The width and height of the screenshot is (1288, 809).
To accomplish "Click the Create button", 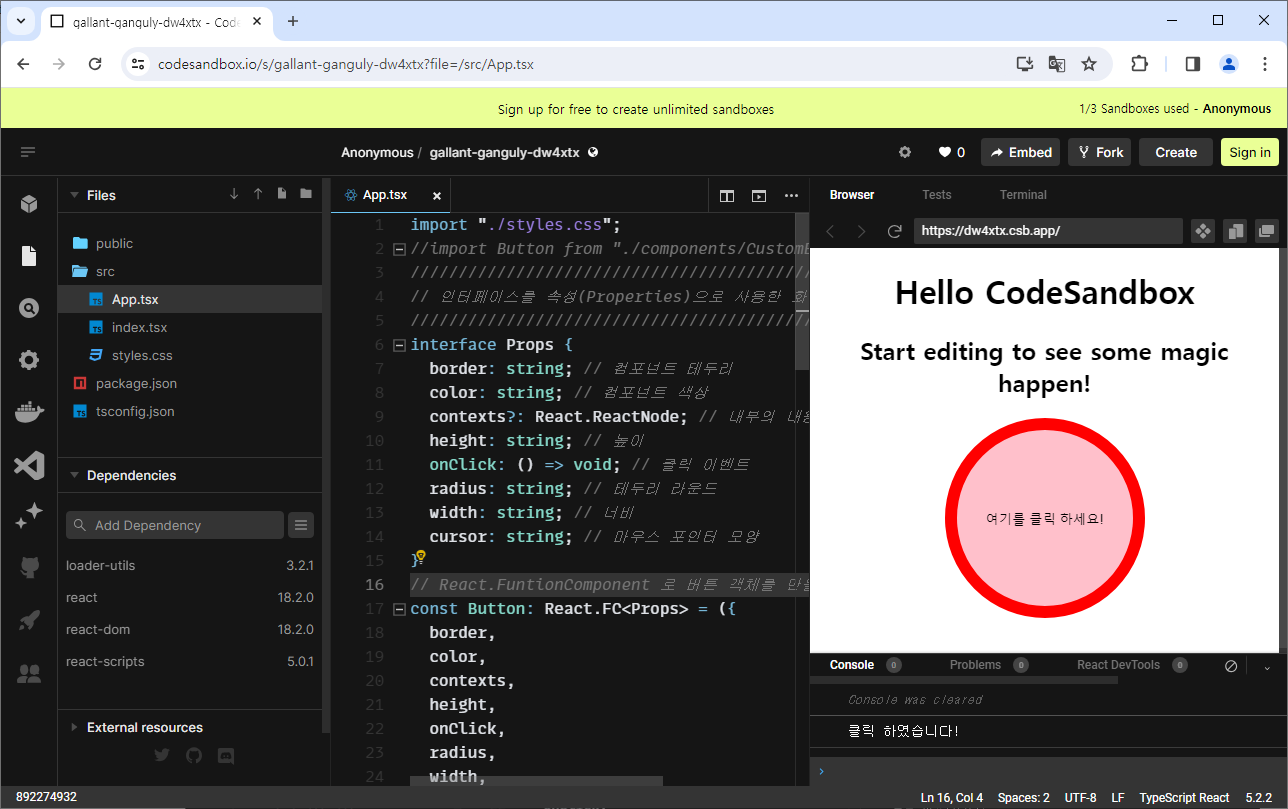I will 1176,152.
